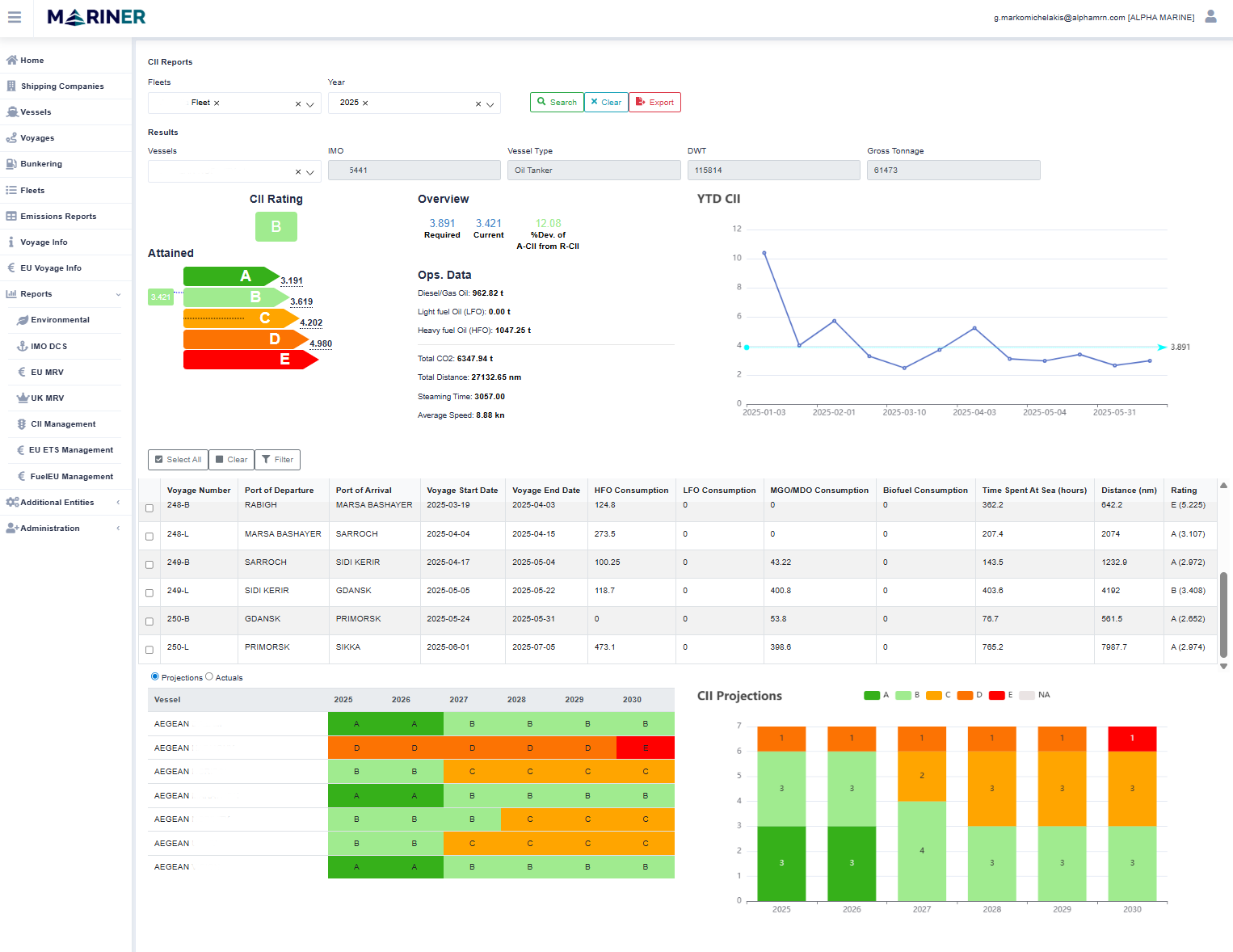
Task: Click the user profile icon
Action: (1210, 16)
